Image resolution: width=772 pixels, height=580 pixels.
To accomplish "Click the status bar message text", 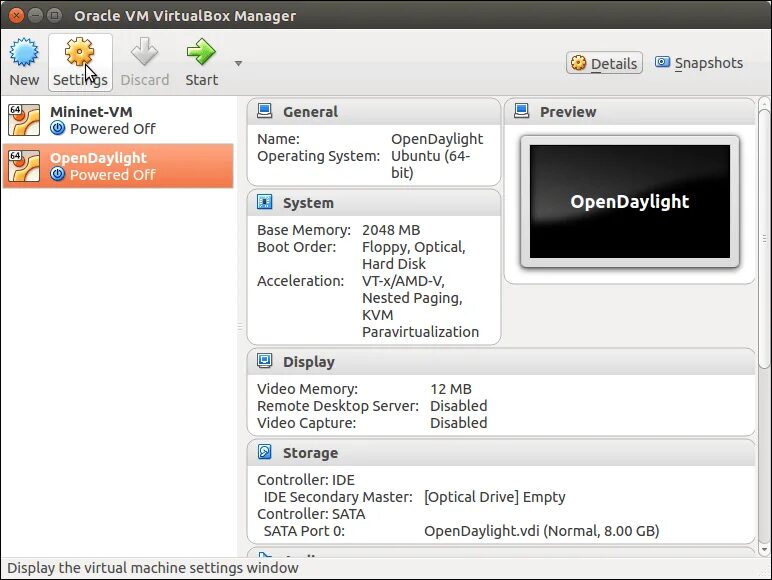I will [x=153, y=568].
